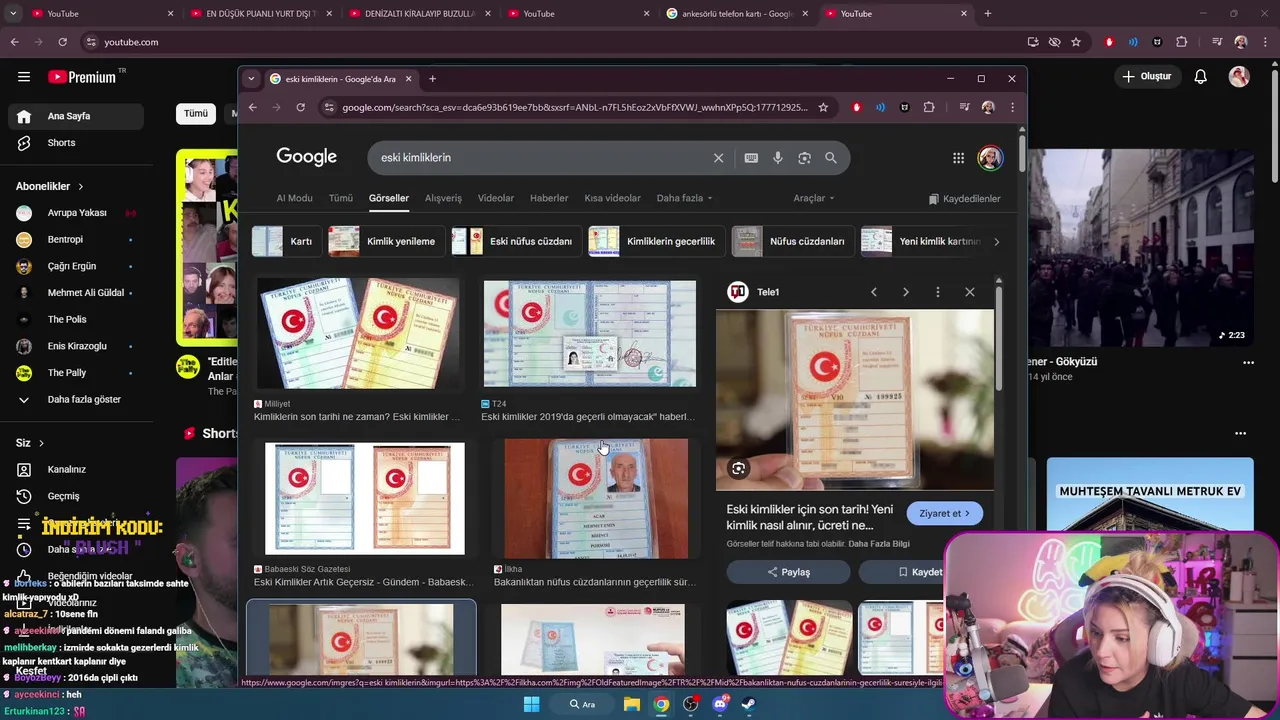Open Google Lens image search
Screen dimensions: 1280x720
click(804, 158)
